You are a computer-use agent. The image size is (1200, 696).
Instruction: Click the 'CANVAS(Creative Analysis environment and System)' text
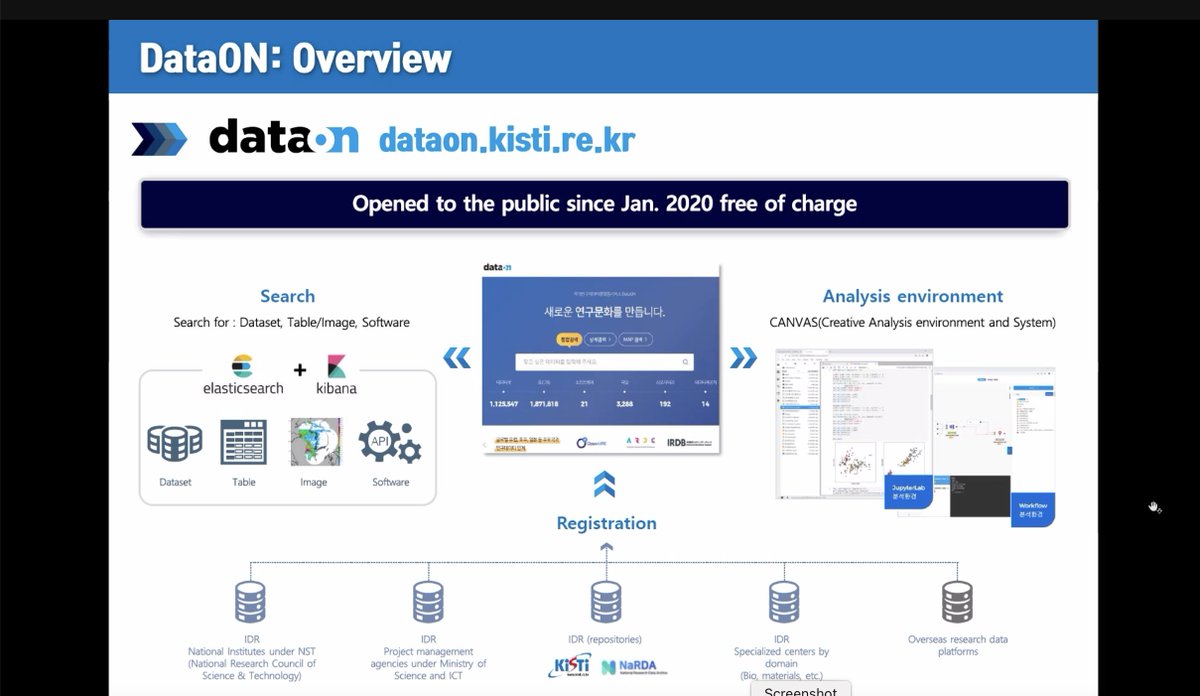(912, 322)
